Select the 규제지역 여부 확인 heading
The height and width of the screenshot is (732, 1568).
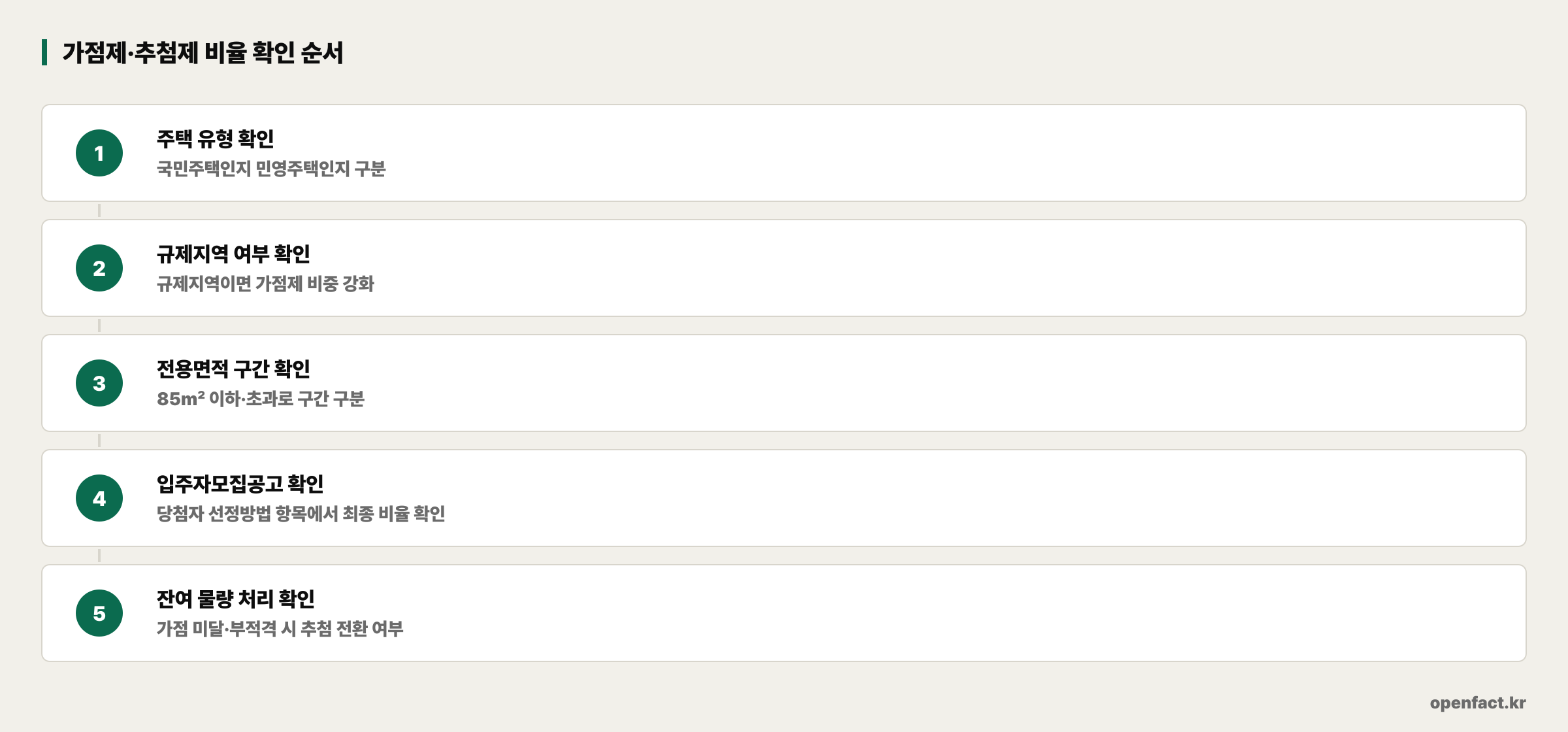pos(233,254)
